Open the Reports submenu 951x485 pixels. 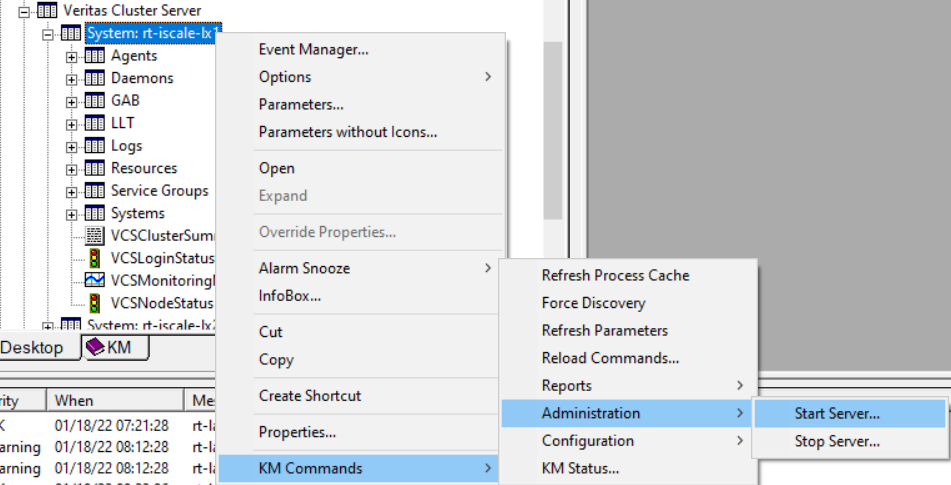click(x=566, y=386)
